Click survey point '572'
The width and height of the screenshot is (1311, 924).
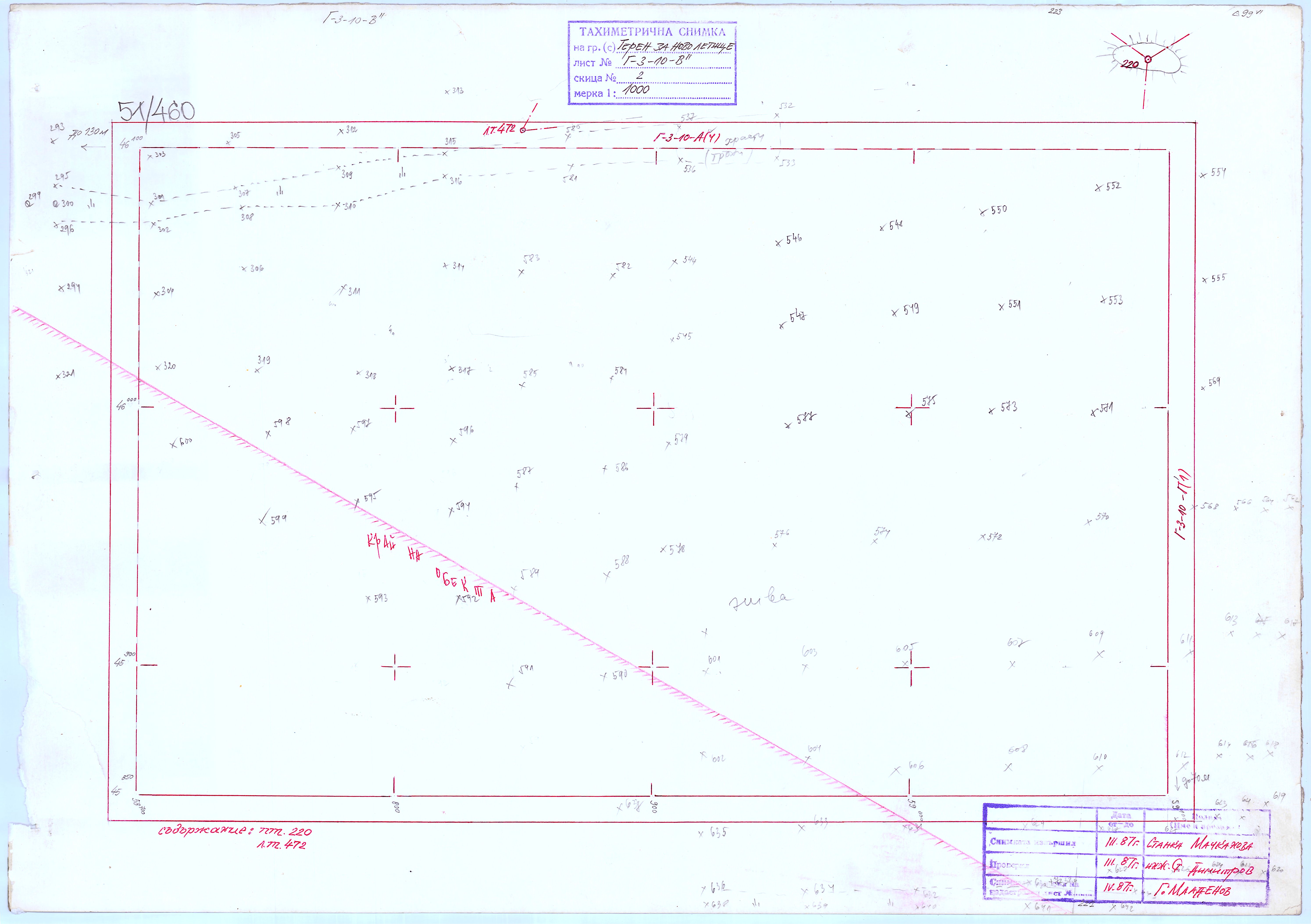point(991,537)
